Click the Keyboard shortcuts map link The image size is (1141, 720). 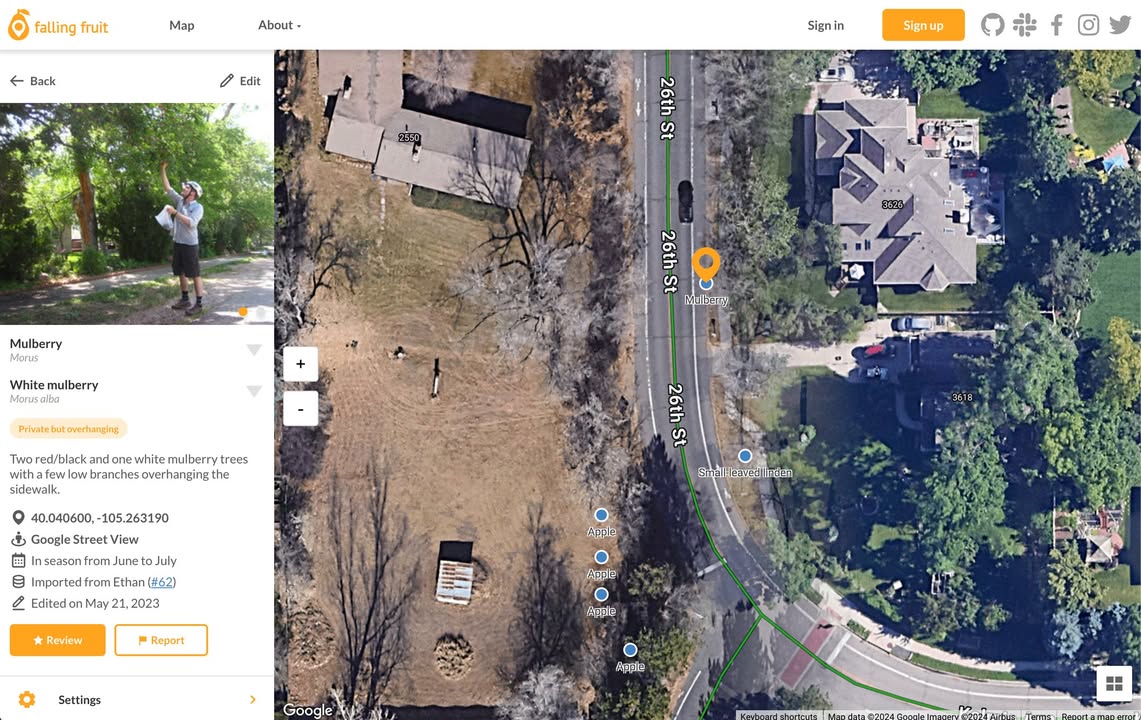tap(779, 716)
